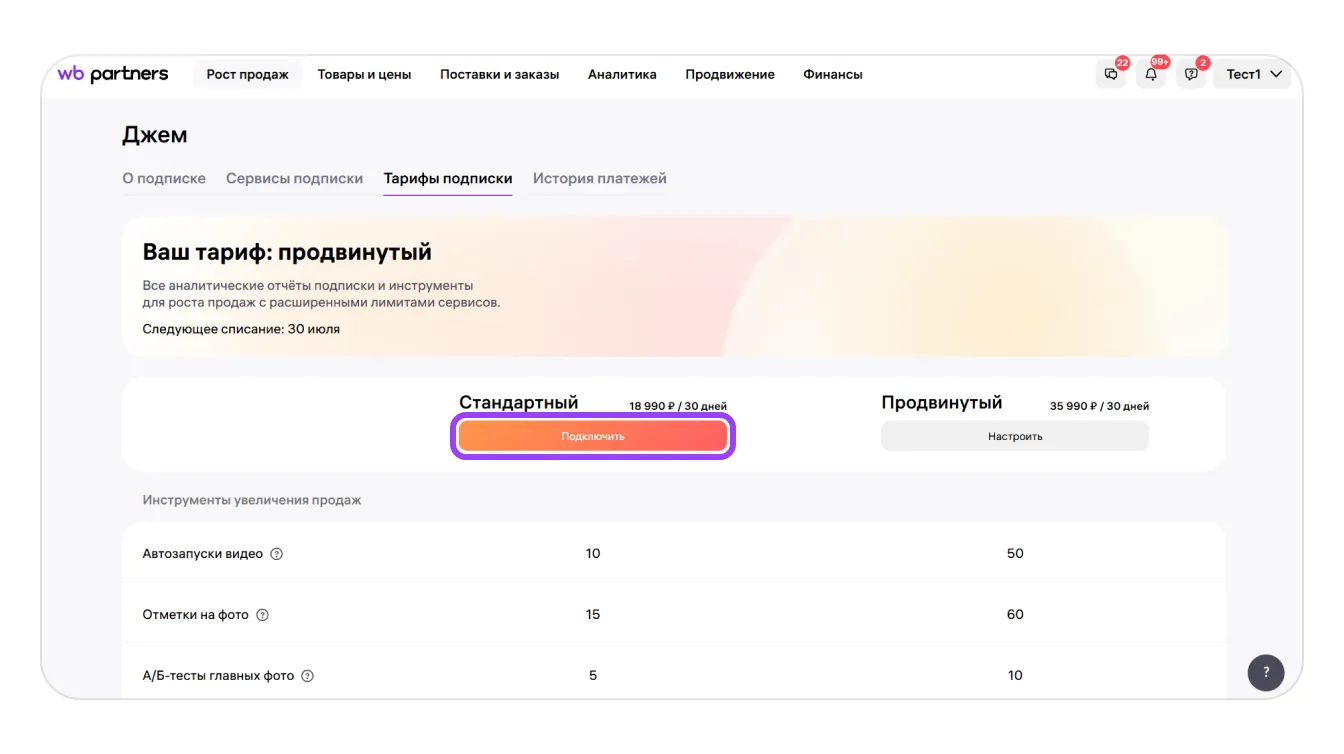This screenshot has width=1344, height=754.
Task: Switch to the О подписке tab
Action: coord(164,179)
